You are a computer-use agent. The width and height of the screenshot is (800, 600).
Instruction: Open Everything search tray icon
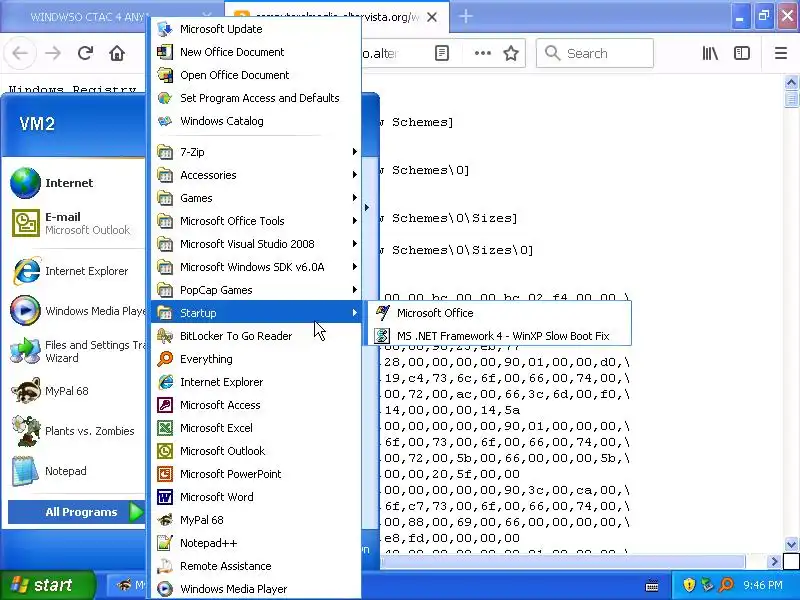pos(727,585)
